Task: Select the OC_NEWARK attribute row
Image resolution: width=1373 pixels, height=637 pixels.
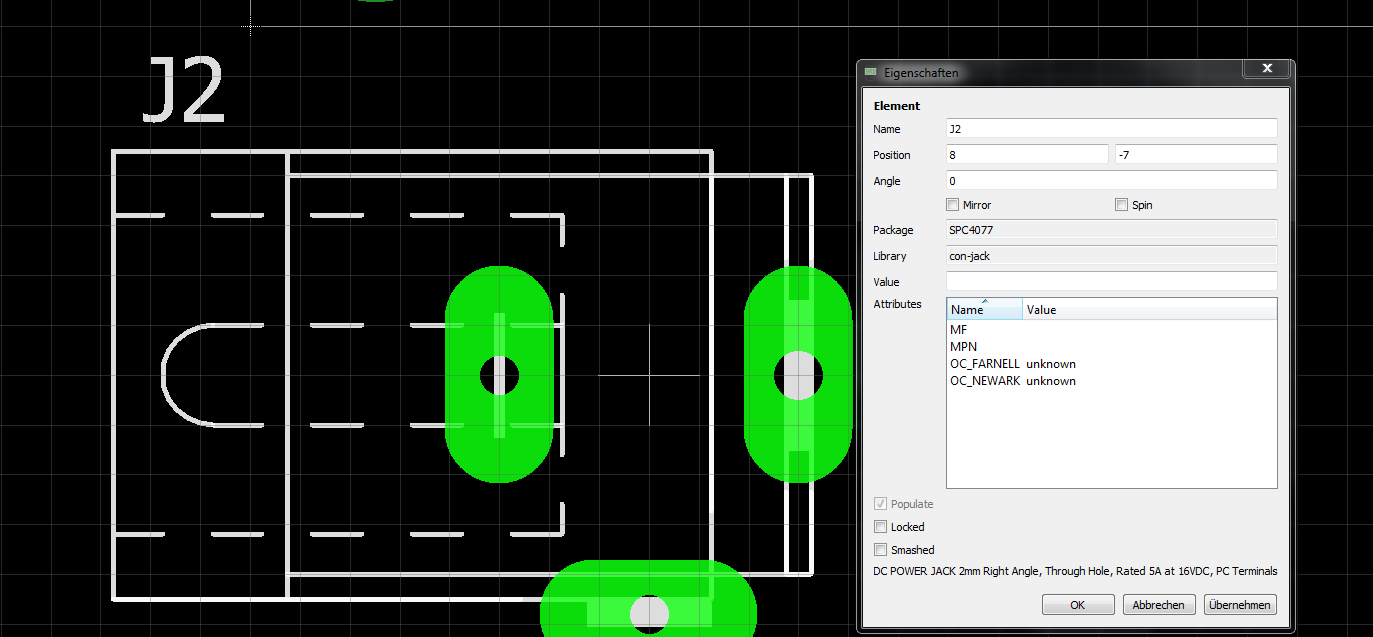Action: click(x=1111, y=381)
